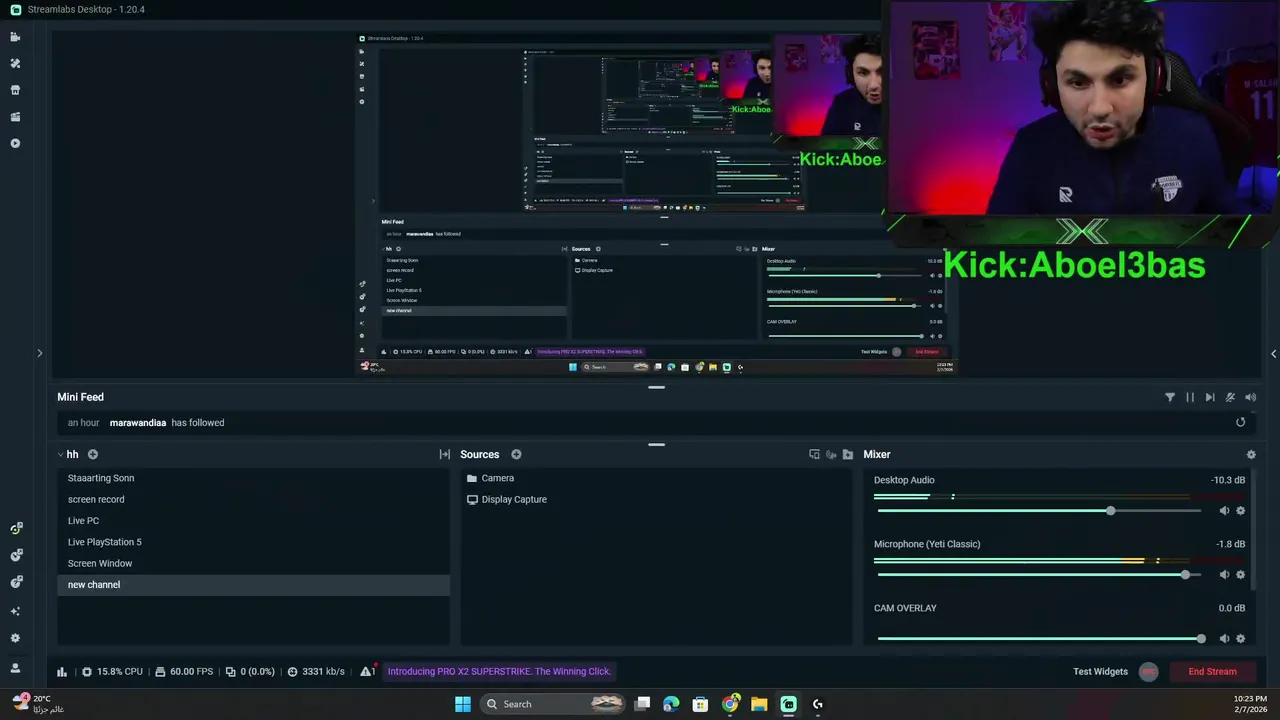
Task: Open CAM OVERLAY audio settings gear
Action: coord(1241,639)
